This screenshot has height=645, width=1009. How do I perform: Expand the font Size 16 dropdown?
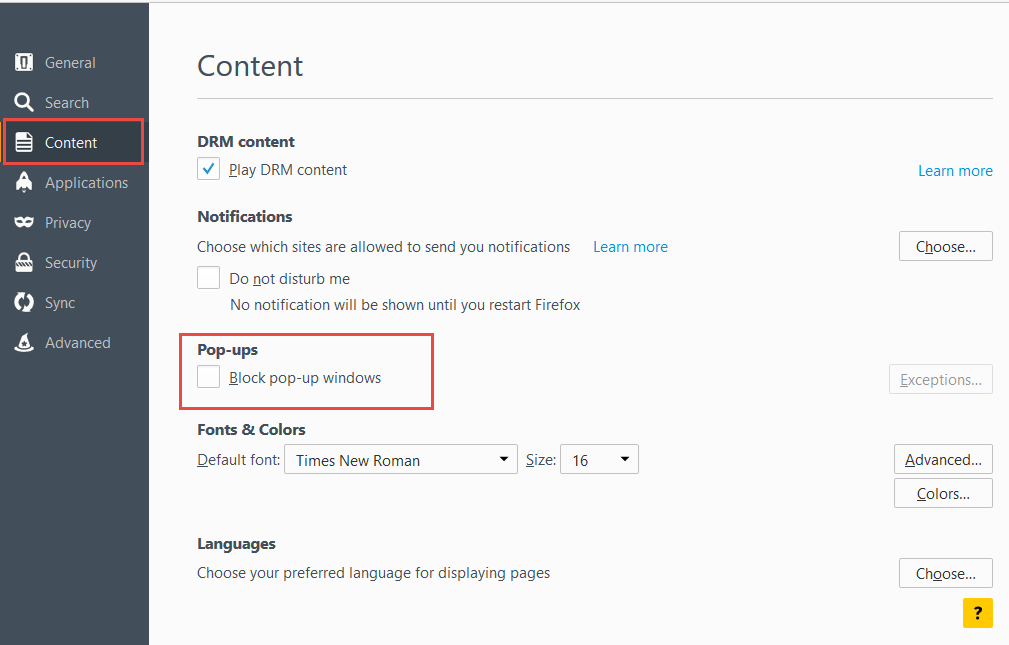click(x=599, y=460)
